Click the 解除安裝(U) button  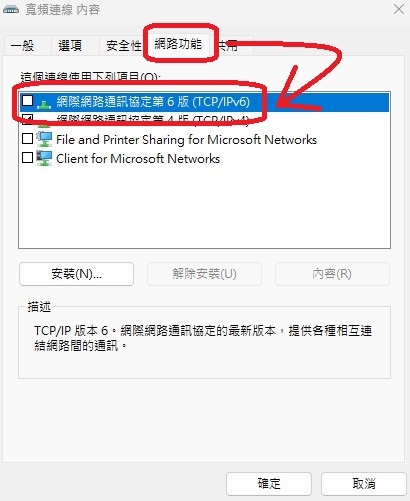tap(204, 274)
